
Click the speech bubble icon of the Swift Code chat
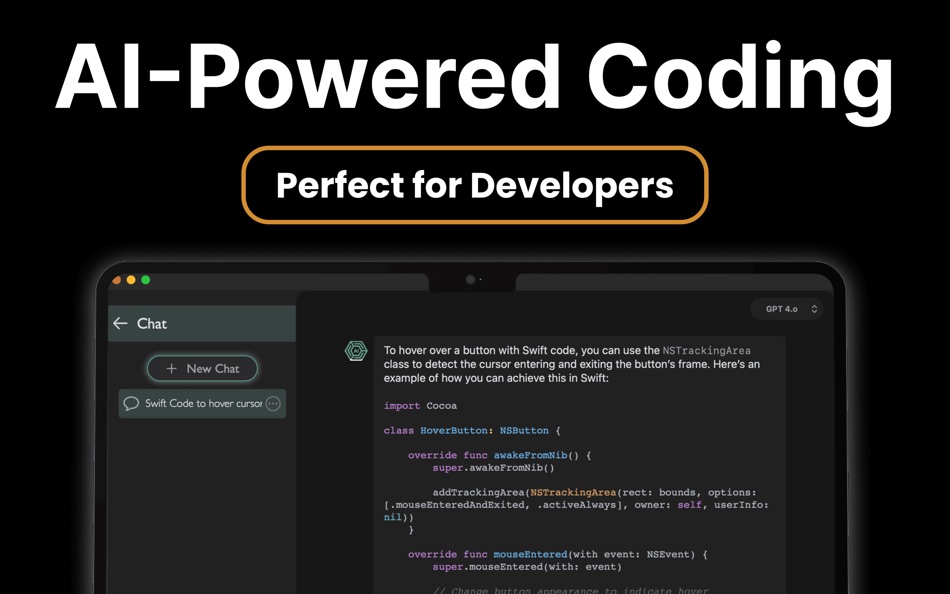131,404
